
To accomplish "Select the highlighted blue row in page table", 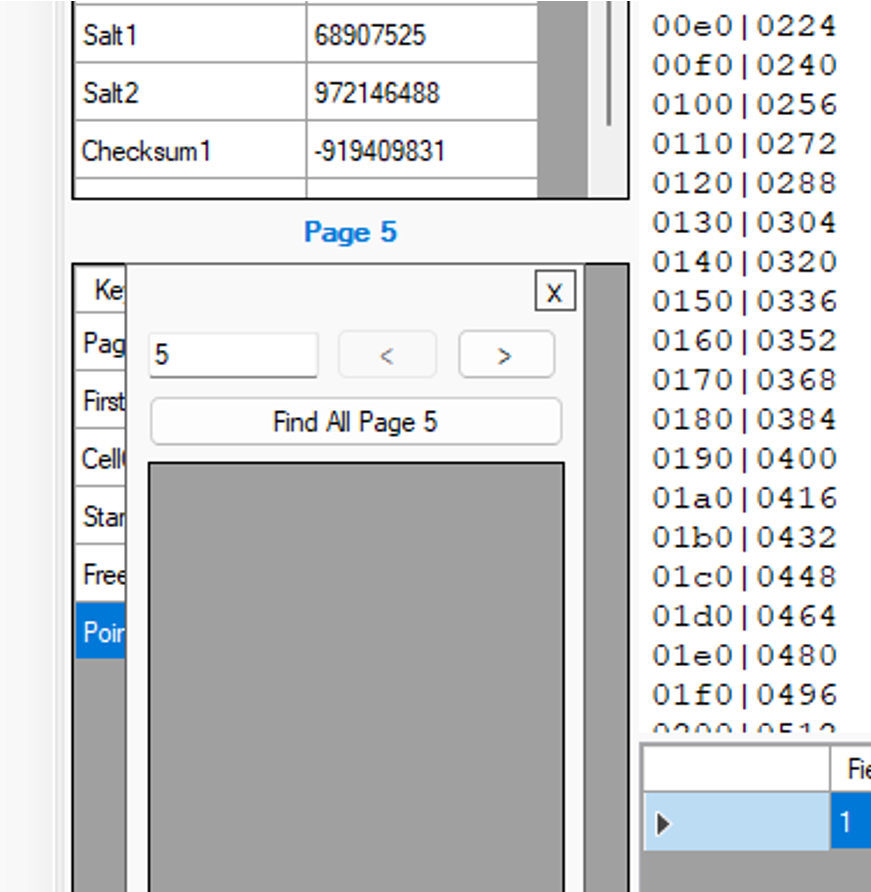I will click(100, 632).
